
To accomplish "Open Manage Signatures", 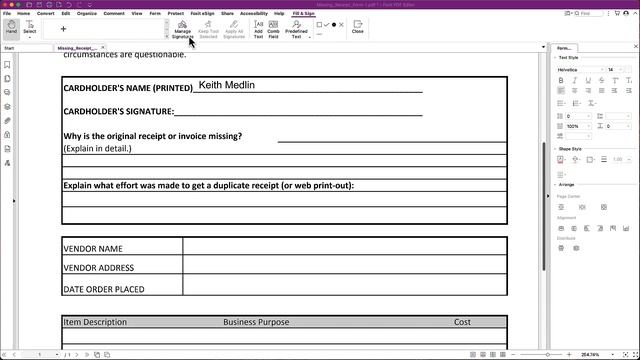I will (182, 29).
